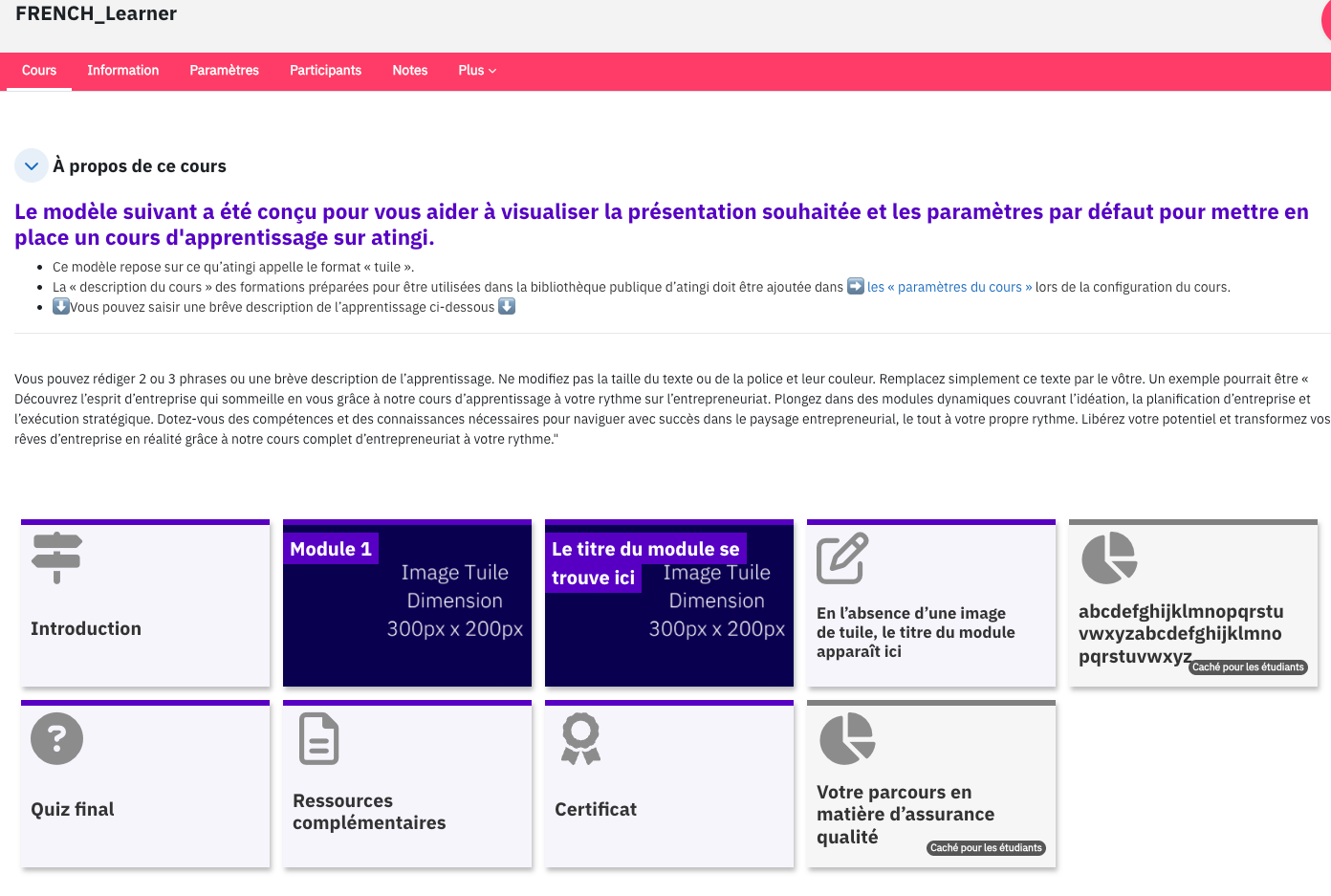Screen dimensions: 1331x896
Task: Click the question mark icon on Quiz final
Action: 57,739
